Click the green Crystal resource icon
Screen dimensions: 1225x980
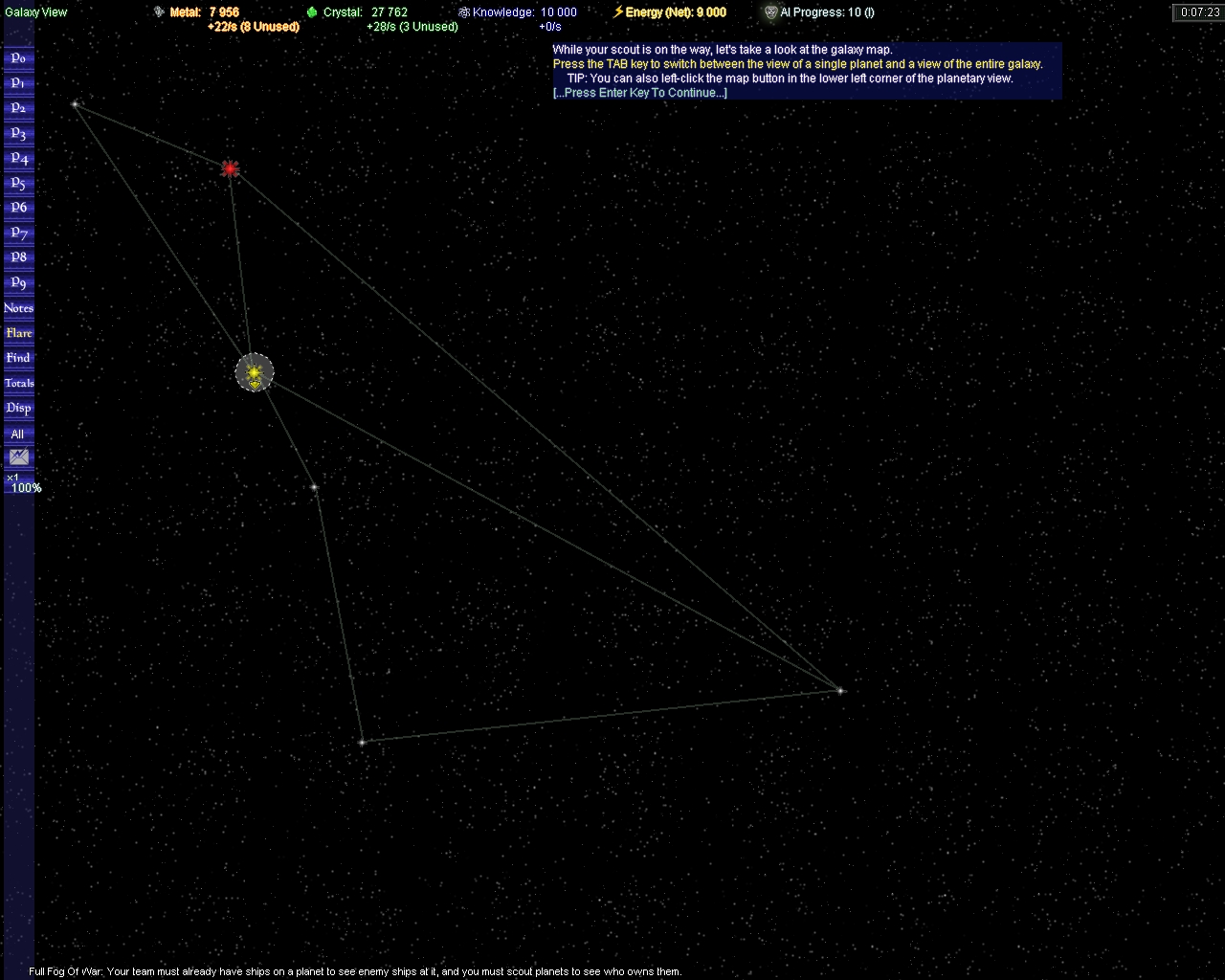tap(312, 12)
